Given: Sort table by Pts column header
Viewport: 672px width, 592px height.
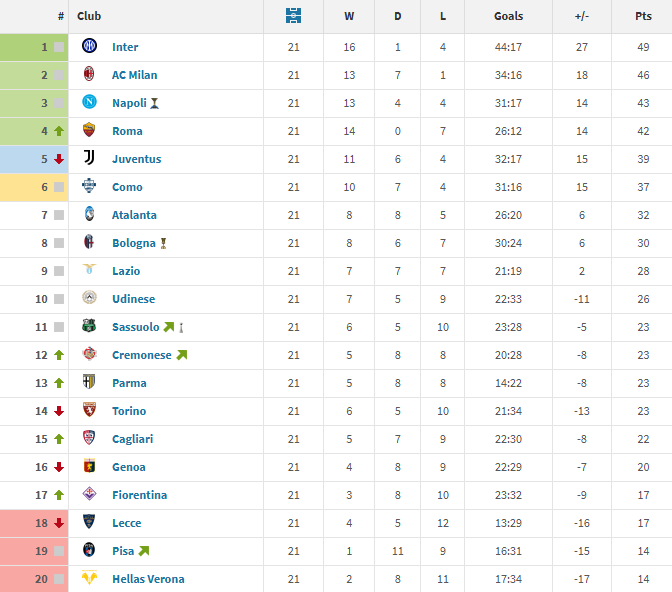Looking at the screenshot, I should pyautogui.click(x=643, y=16).
